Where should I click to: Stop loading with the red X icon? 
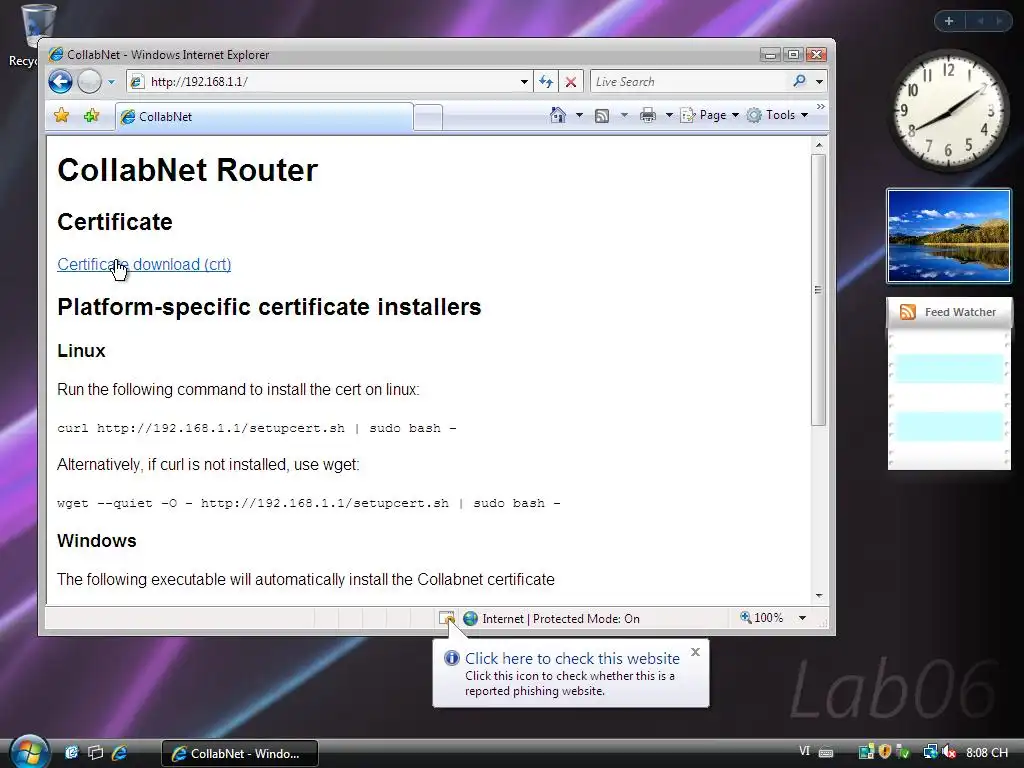pos(571,82)
